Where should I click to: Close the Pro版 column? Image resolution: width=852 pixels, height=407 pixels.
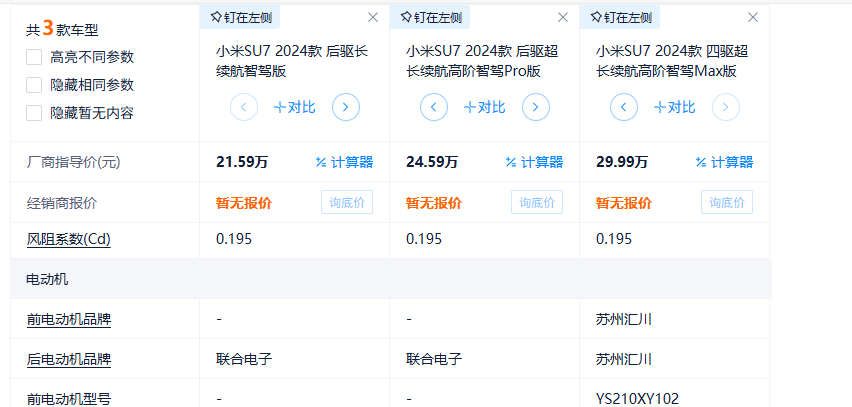(563, 17)
